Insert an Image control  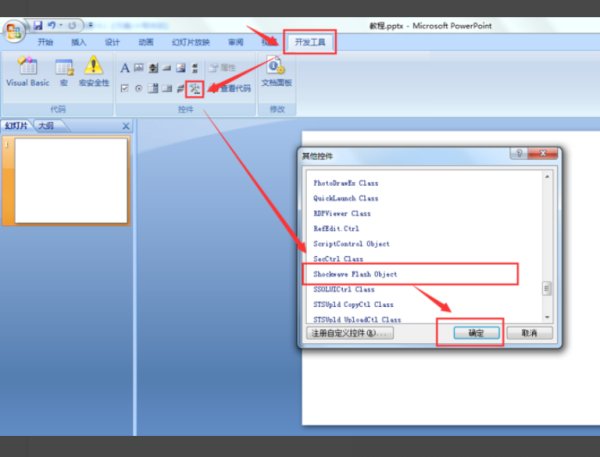pyautogui.click(x=181, y=68)
